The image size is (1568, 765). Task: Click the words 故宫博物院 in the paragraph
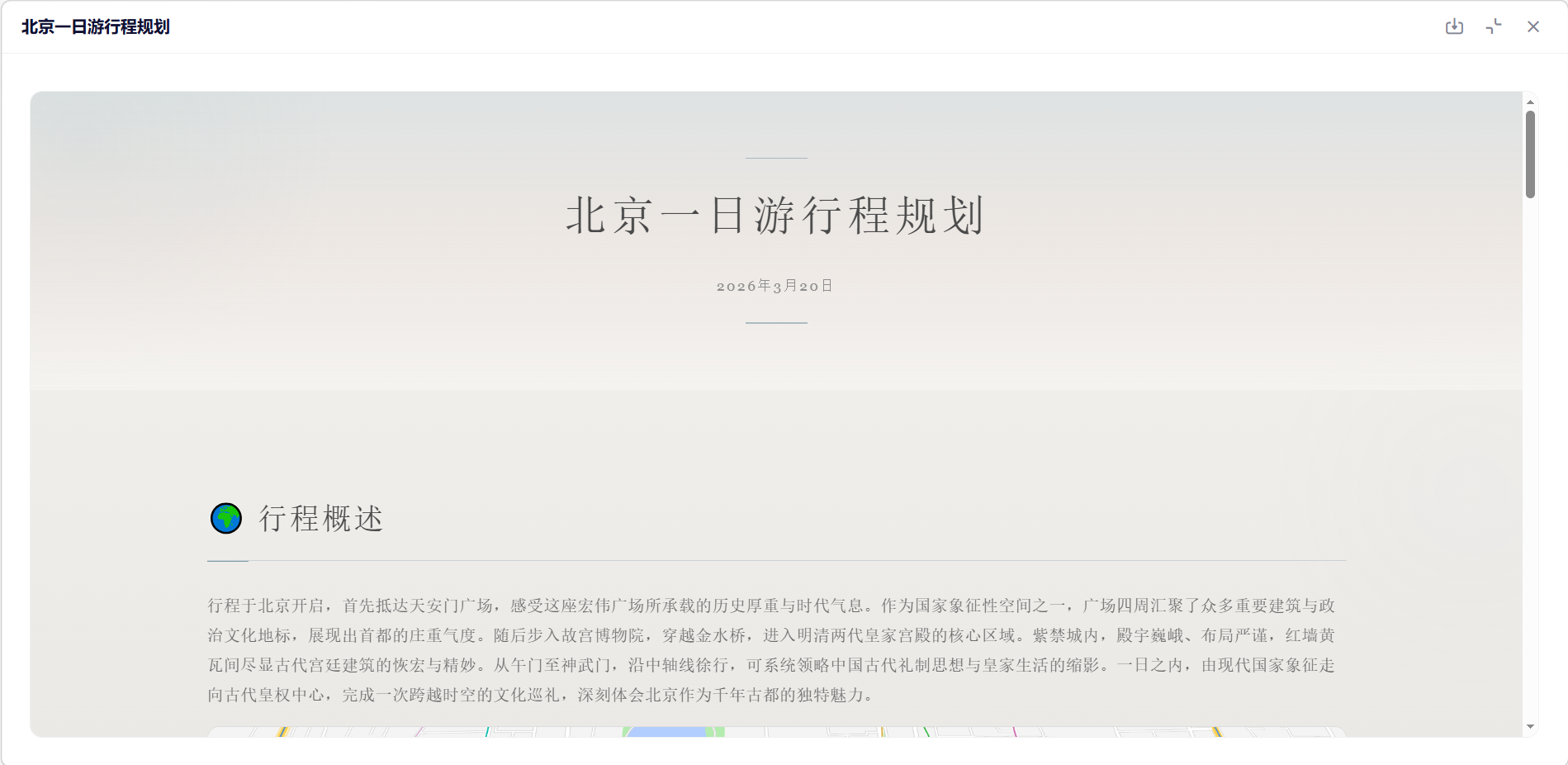603,635
